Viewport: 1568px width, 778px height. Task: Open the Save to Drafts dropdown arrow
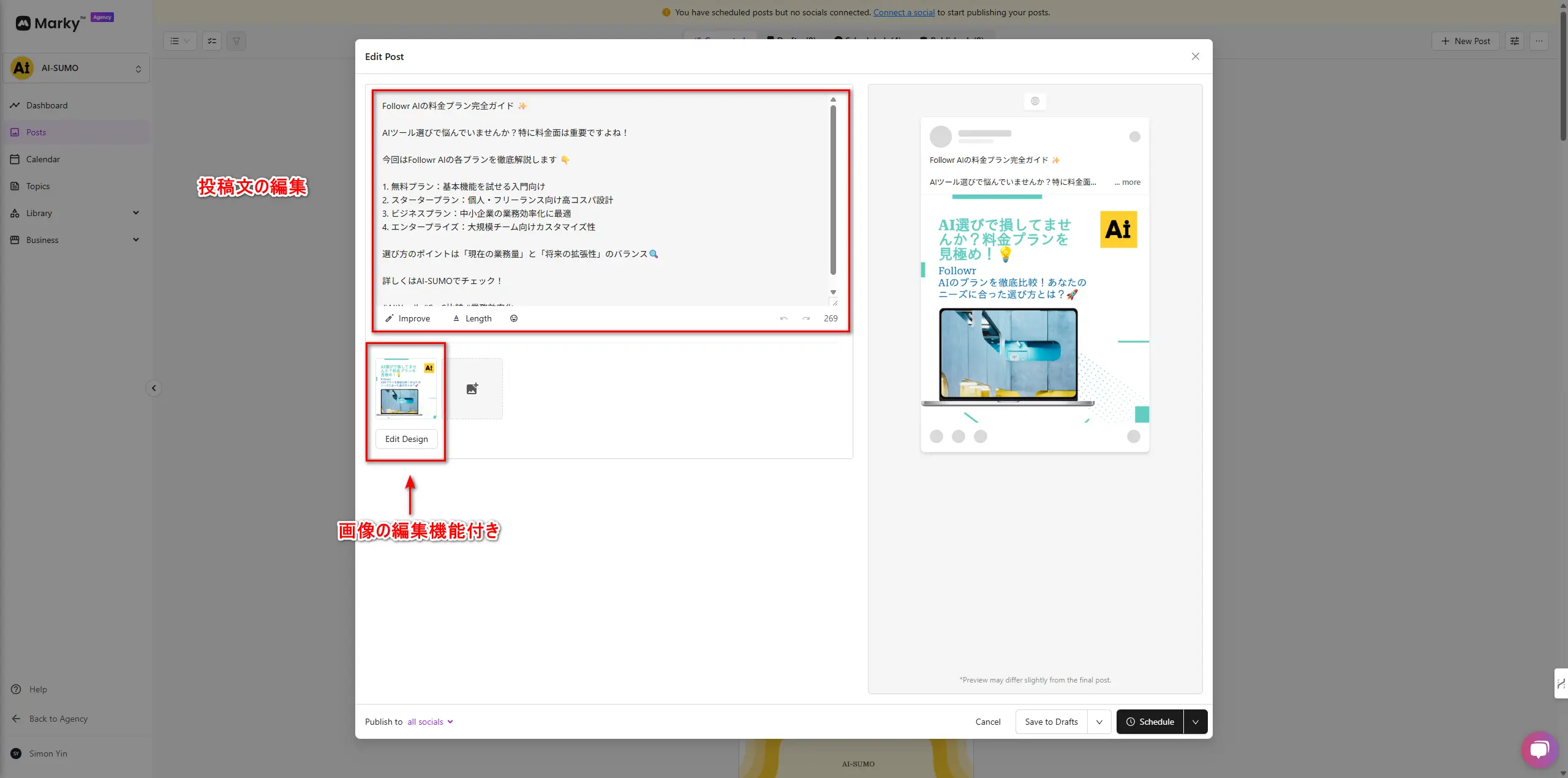[1099, 722]
